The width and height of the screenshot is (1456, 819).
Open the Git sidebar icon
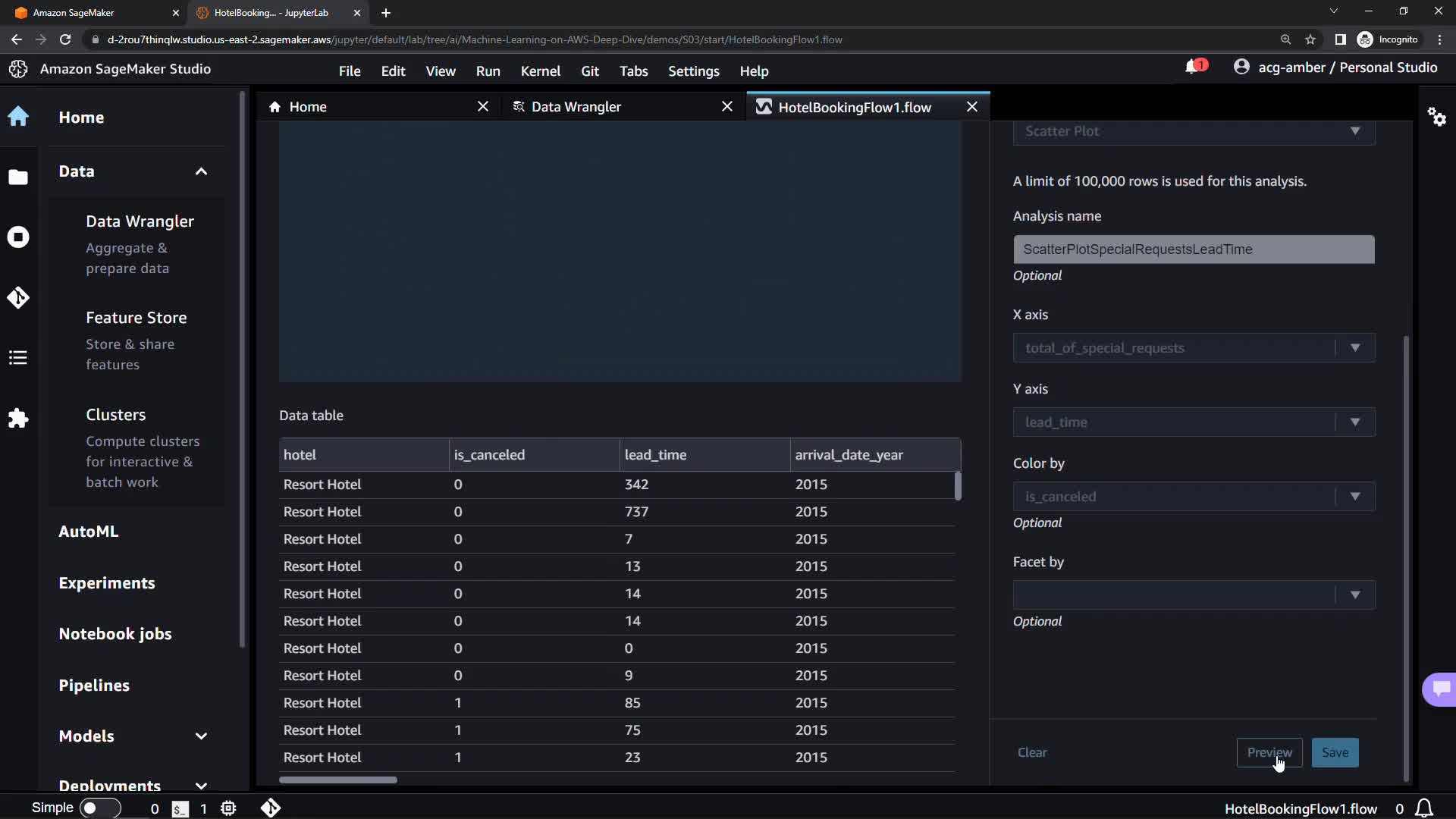coord(18,297)
